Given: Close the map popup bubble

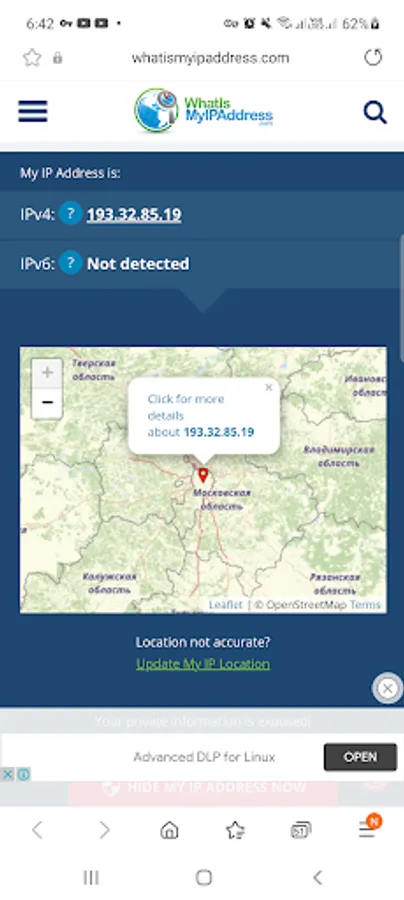Looking at the screenshot, I should click(x=268, y=387).
